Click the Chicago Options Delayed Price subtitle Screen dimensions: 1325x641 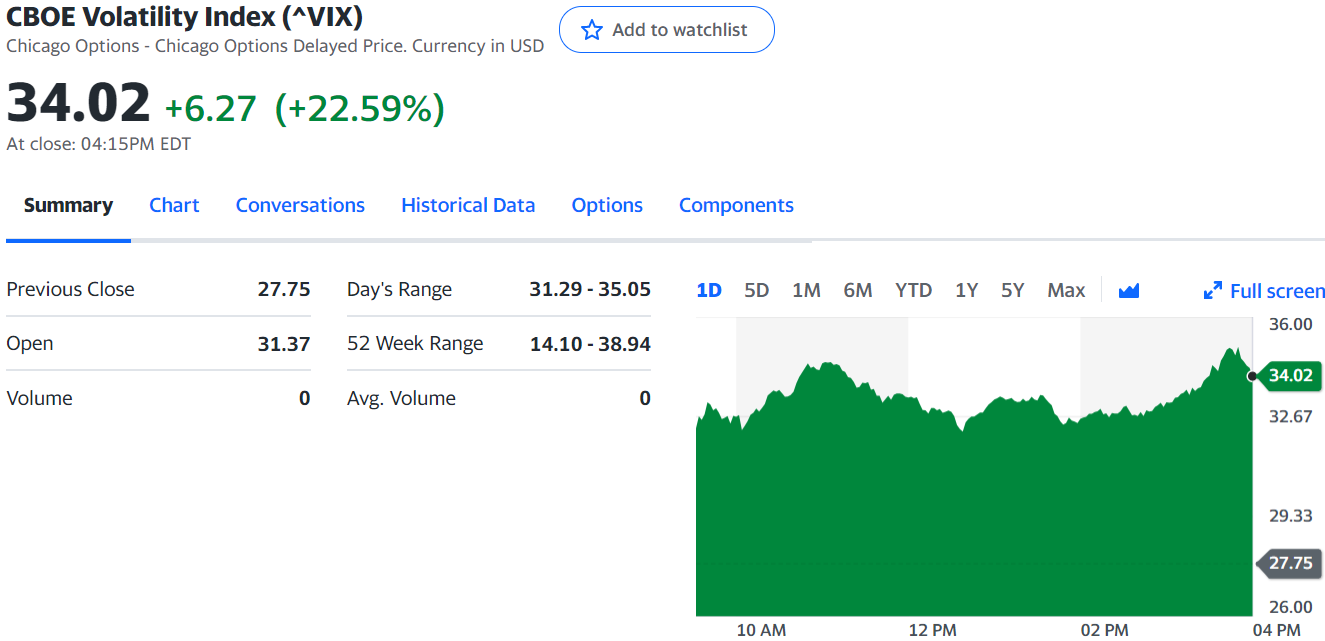[275, 46]
